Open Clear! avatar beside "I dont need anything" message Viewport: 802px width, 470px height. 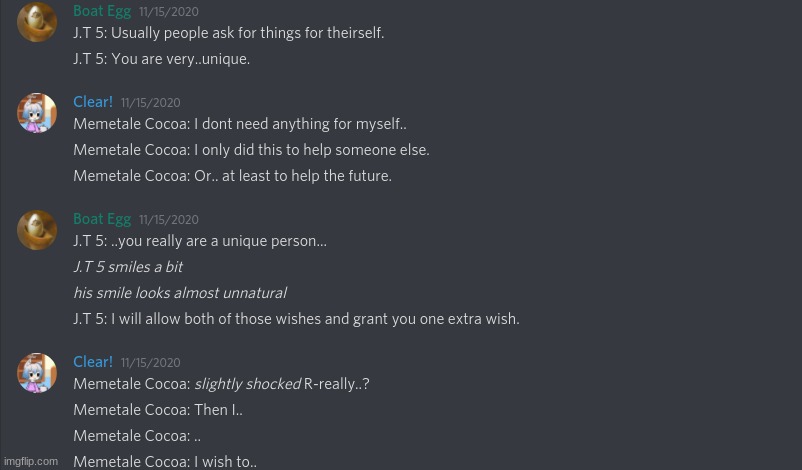pyautogui.click(x=37, y=113)
